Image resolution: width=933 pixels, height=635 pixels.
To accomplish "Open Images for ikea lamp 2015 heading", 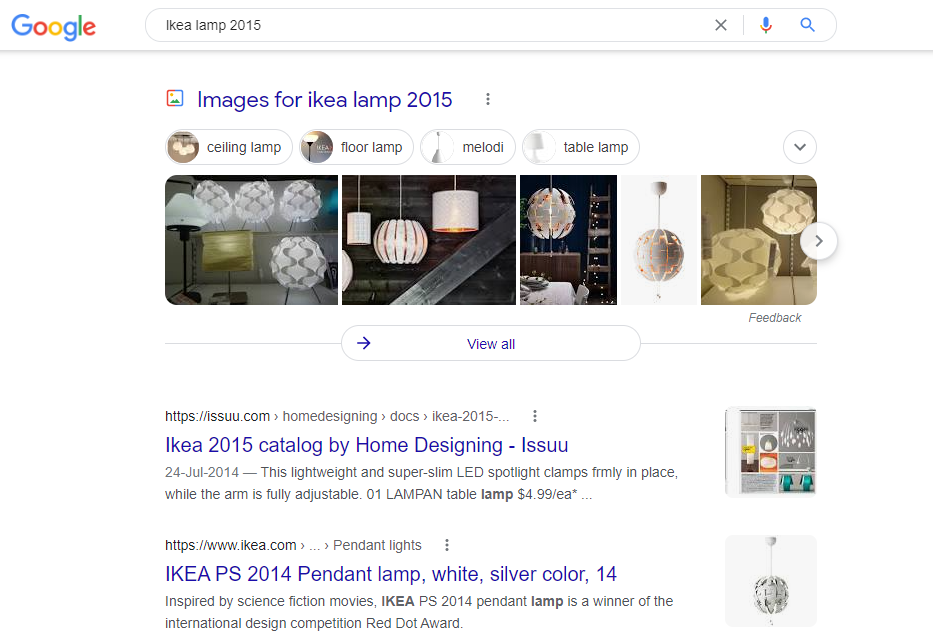I will coord(325,100).
